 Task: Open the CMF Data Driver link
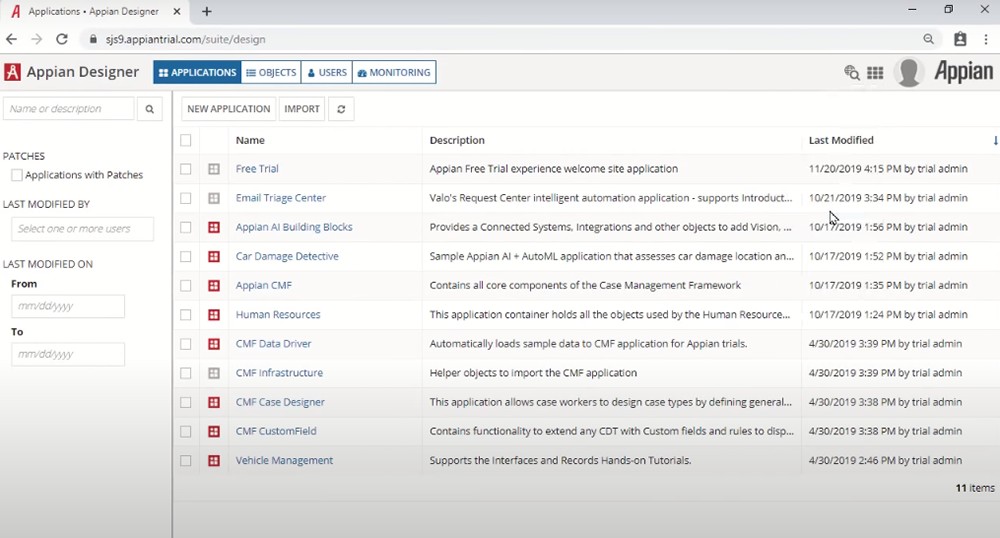(x=274, y=344)
